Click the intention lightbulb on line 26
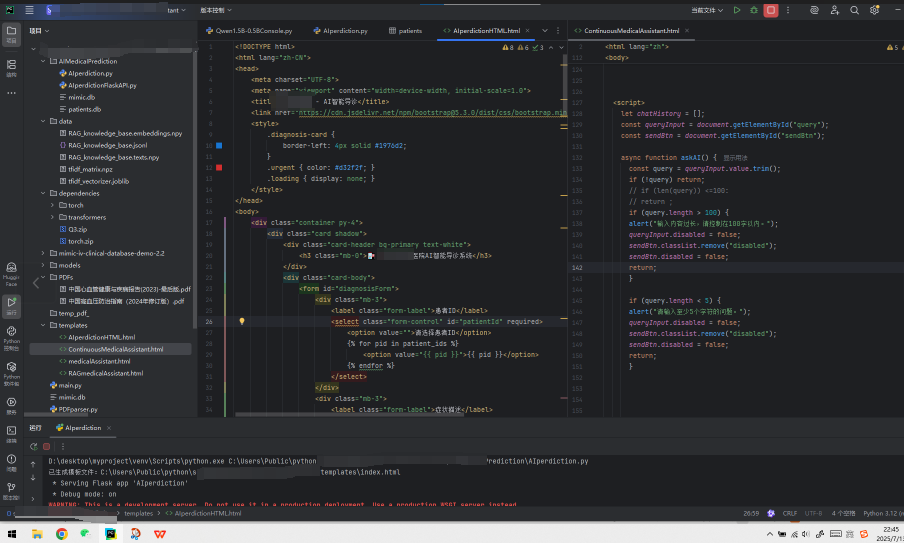The width and height of the screenshot is (904, 543). pos(242,322)
